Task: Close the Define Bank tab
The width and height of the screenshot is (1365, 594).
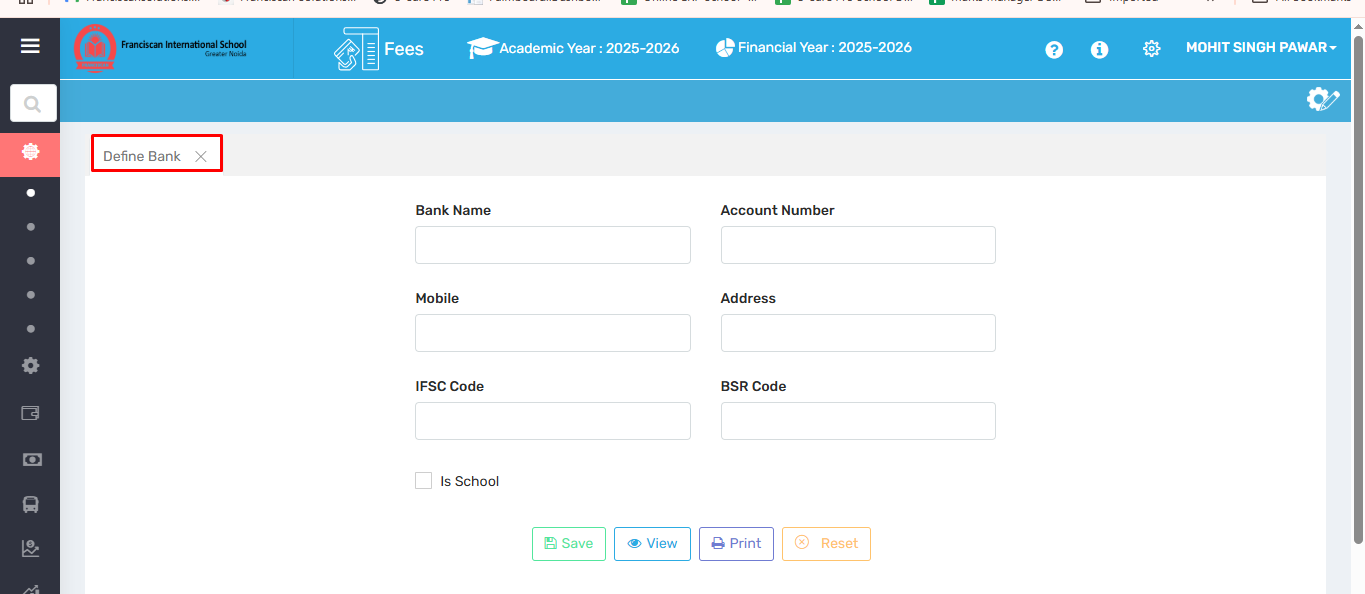Action: click(x=201, y=156)
